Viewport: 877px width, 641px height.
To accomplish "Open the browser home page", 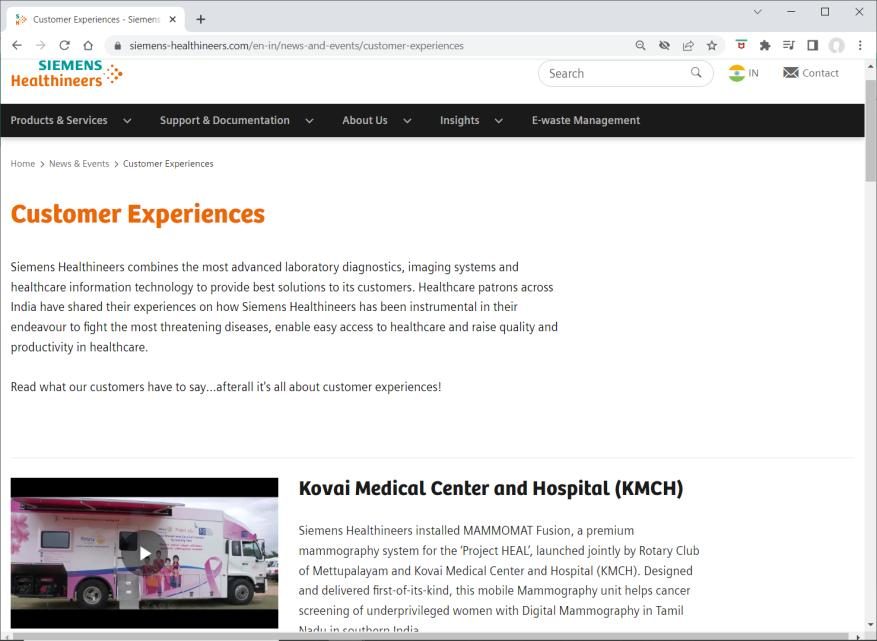I will click(x=88, y=45).
